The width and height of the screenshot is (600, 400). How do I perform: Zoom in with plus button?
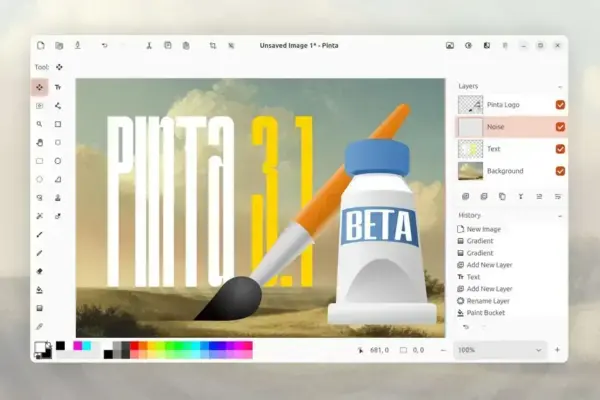pyautogui.click(x=557, y=350)
